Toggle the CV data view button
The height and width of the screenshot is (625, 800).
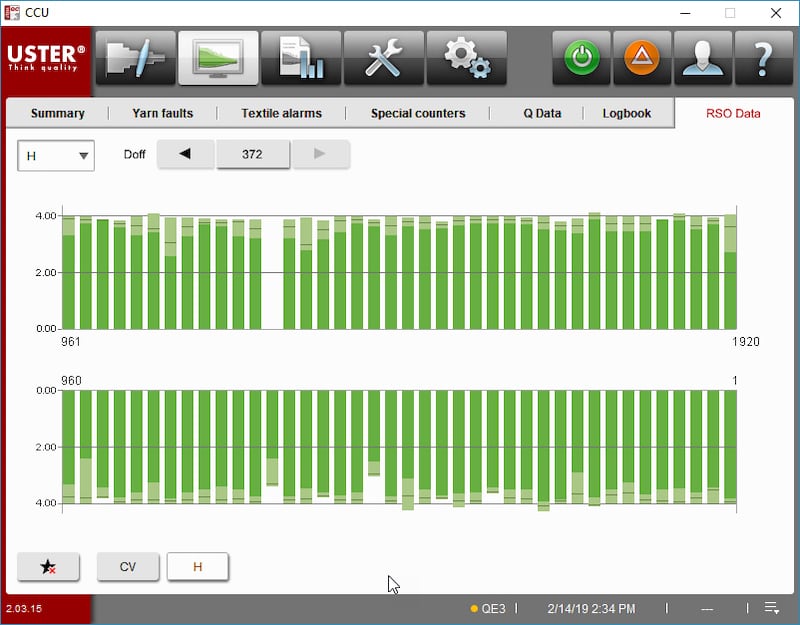128,566
